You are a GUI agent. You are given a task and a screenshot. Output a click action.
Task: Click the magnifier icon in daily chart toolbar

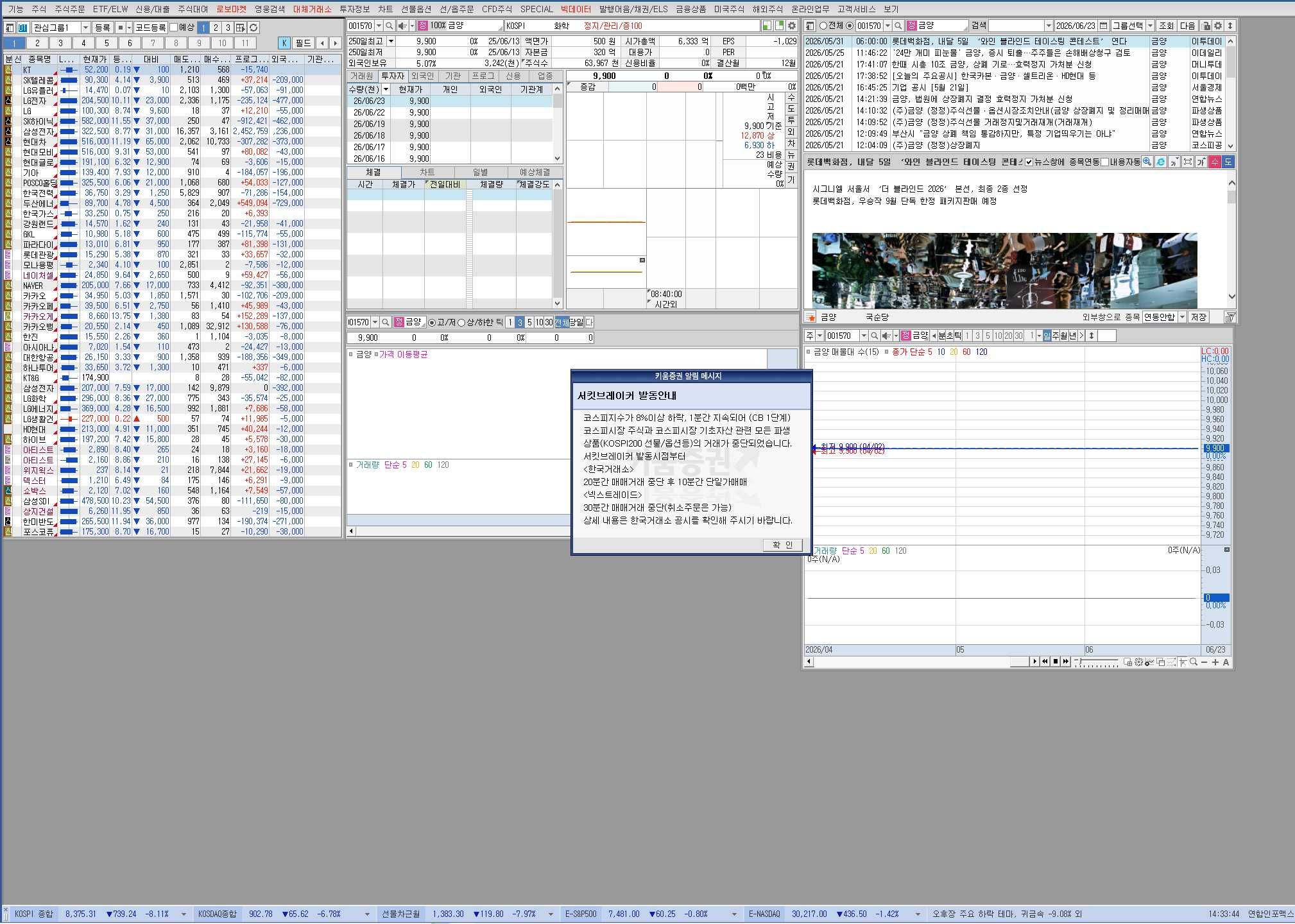(874, 336)
